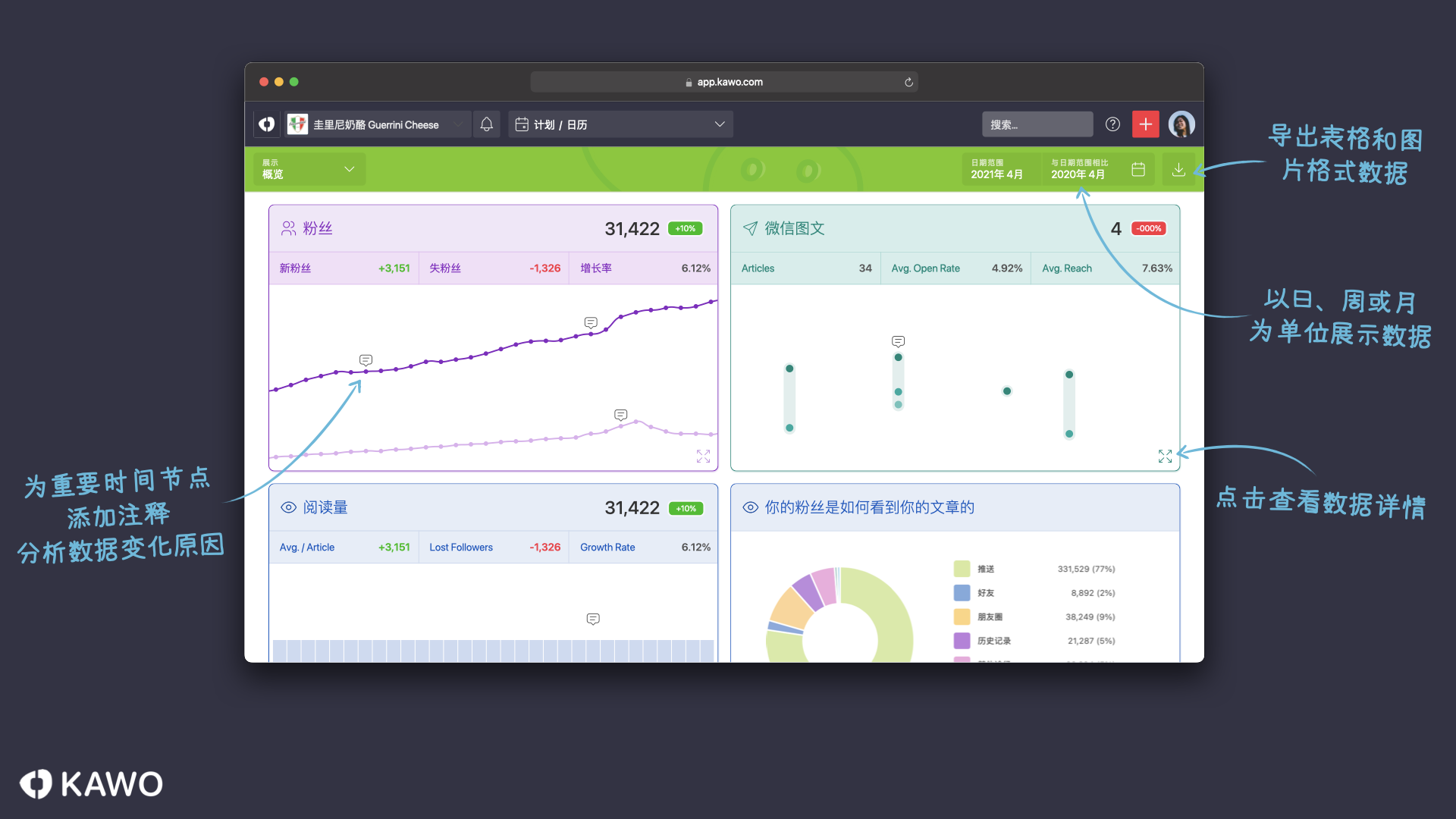Screen dimensions: 1456x819
Task: Open the user profile avatar
Action: tap(1181, 124)
